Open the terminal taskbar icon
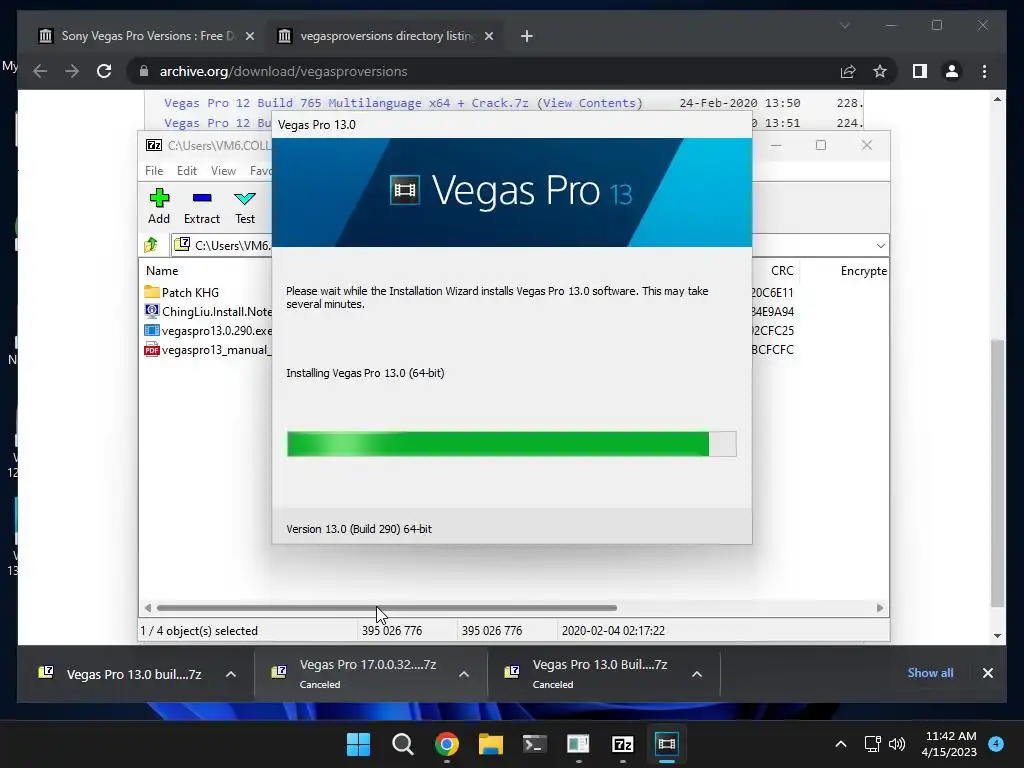1024x768 pixels. 534,744
